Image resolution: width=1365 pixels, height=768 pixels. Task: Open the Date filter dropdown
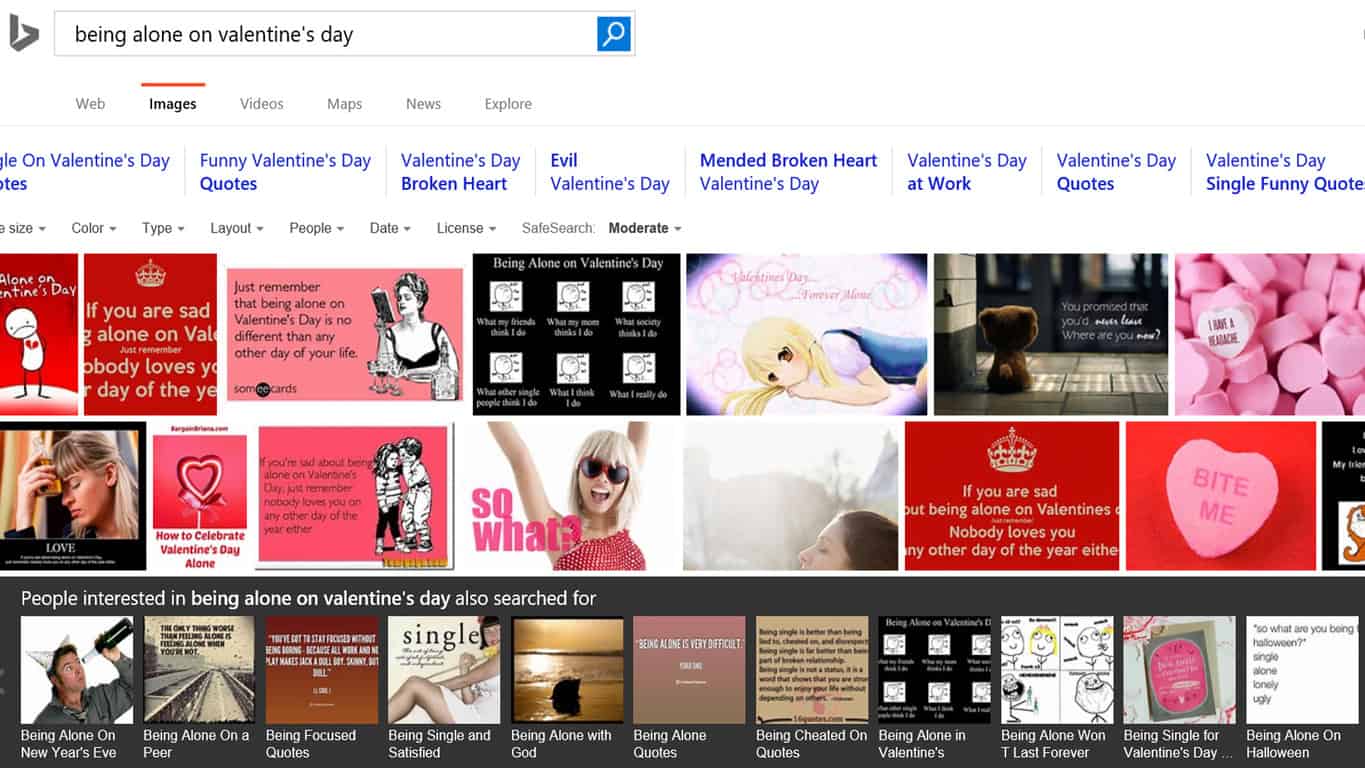coord(389,228)
